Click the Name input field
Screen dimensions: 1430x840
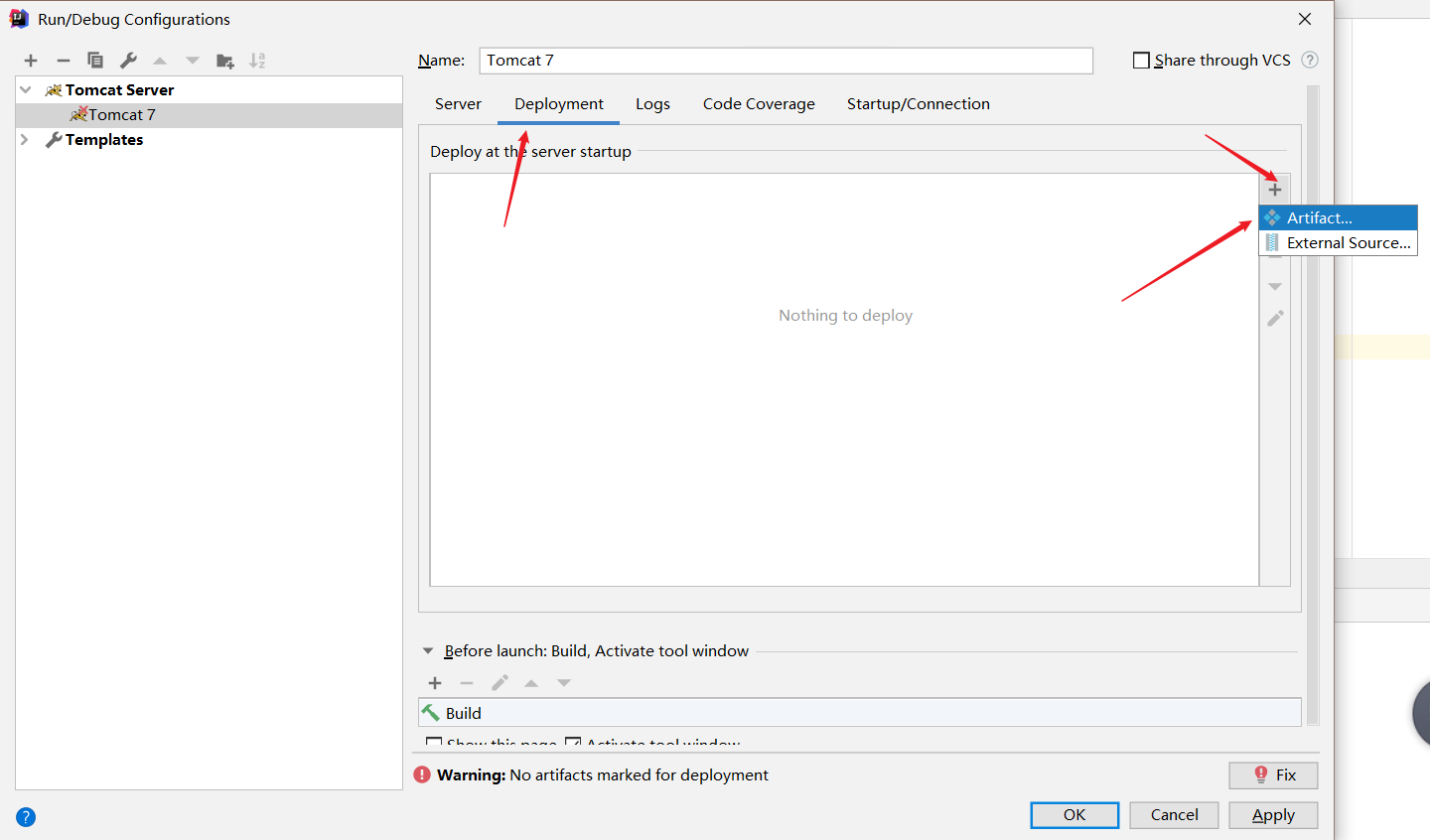point(786,61)
